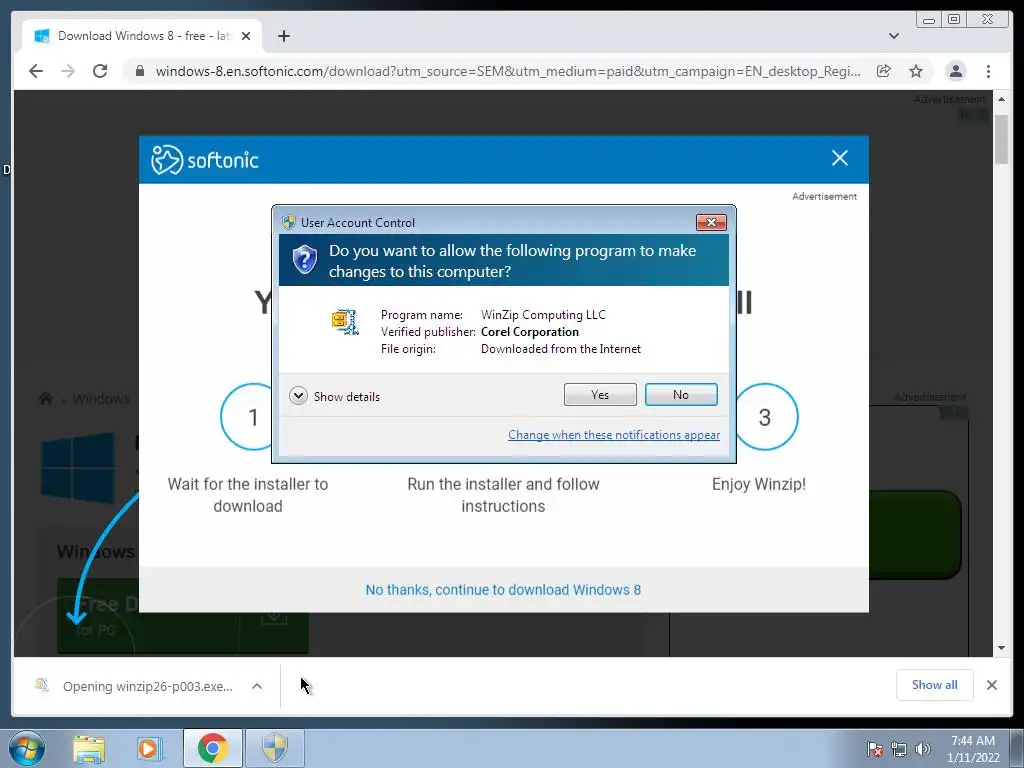Click the 'Enjoy Winzip!' text
This screenshot has width=1024, height=768.
(x=759, y=484)
